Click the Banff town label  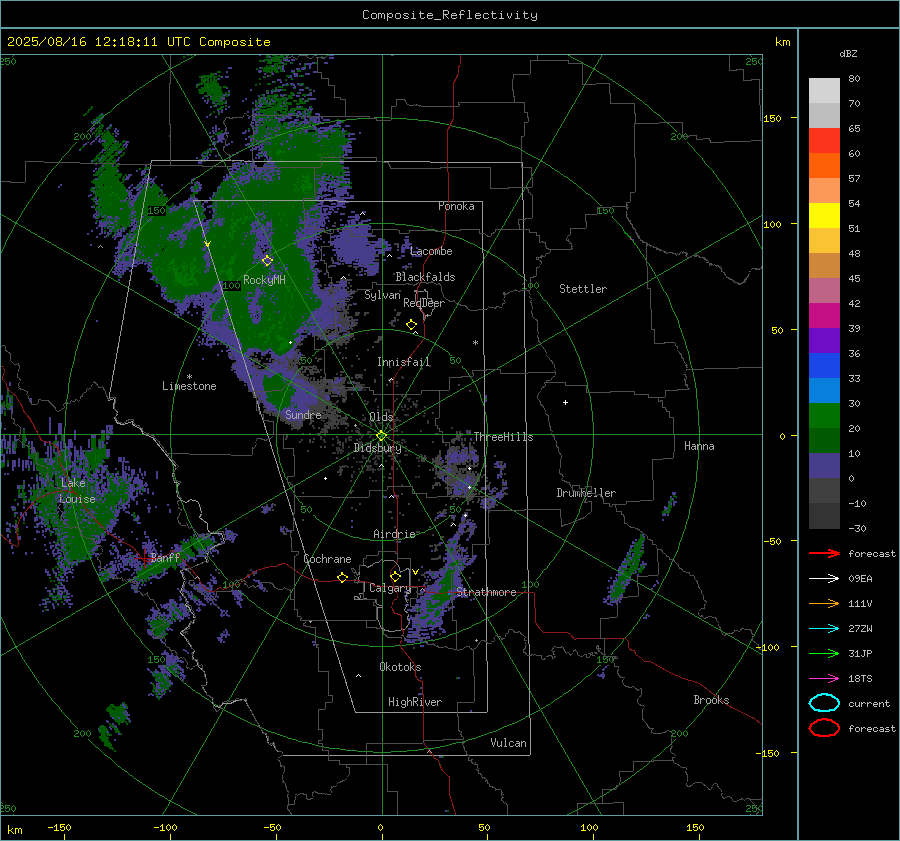tap(165, 557)
